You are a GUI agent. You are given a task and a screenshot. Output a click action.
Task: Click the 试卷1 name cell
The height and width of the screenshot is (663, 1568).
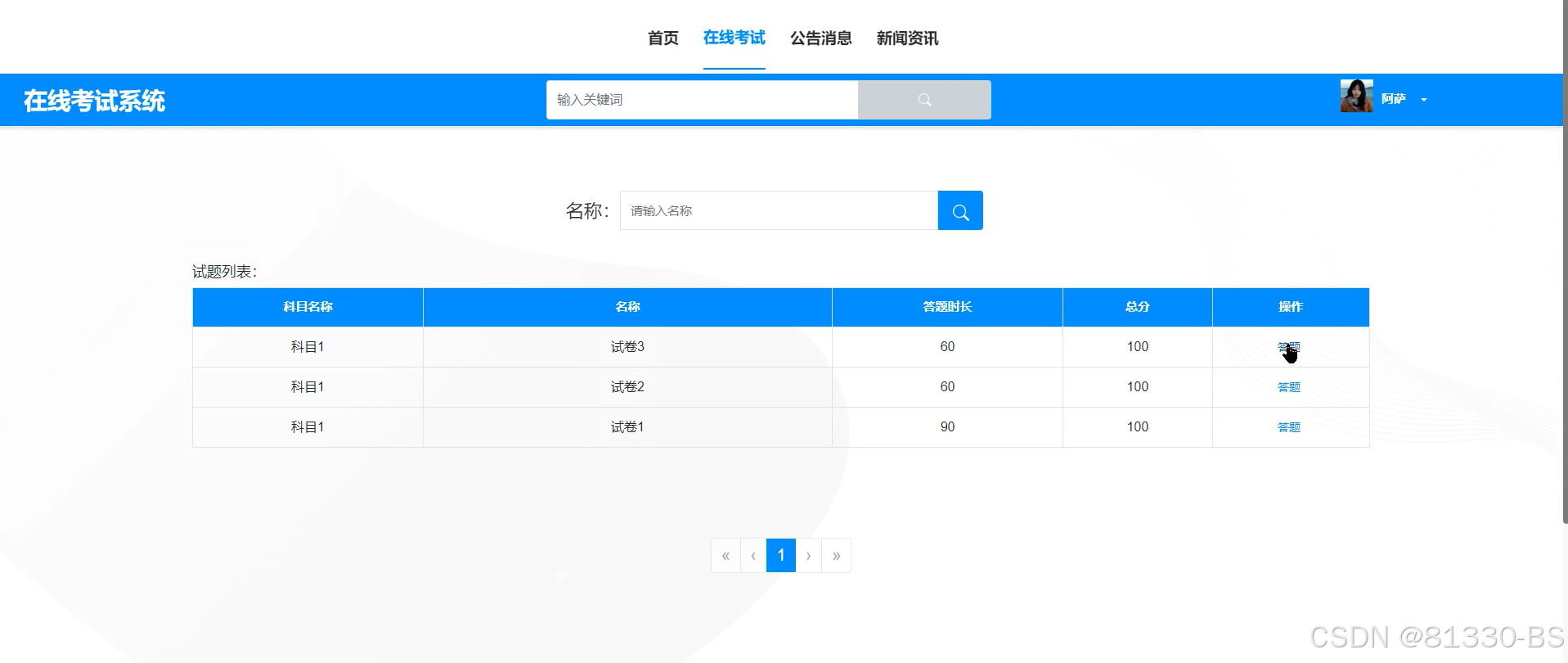coord(627,427)
